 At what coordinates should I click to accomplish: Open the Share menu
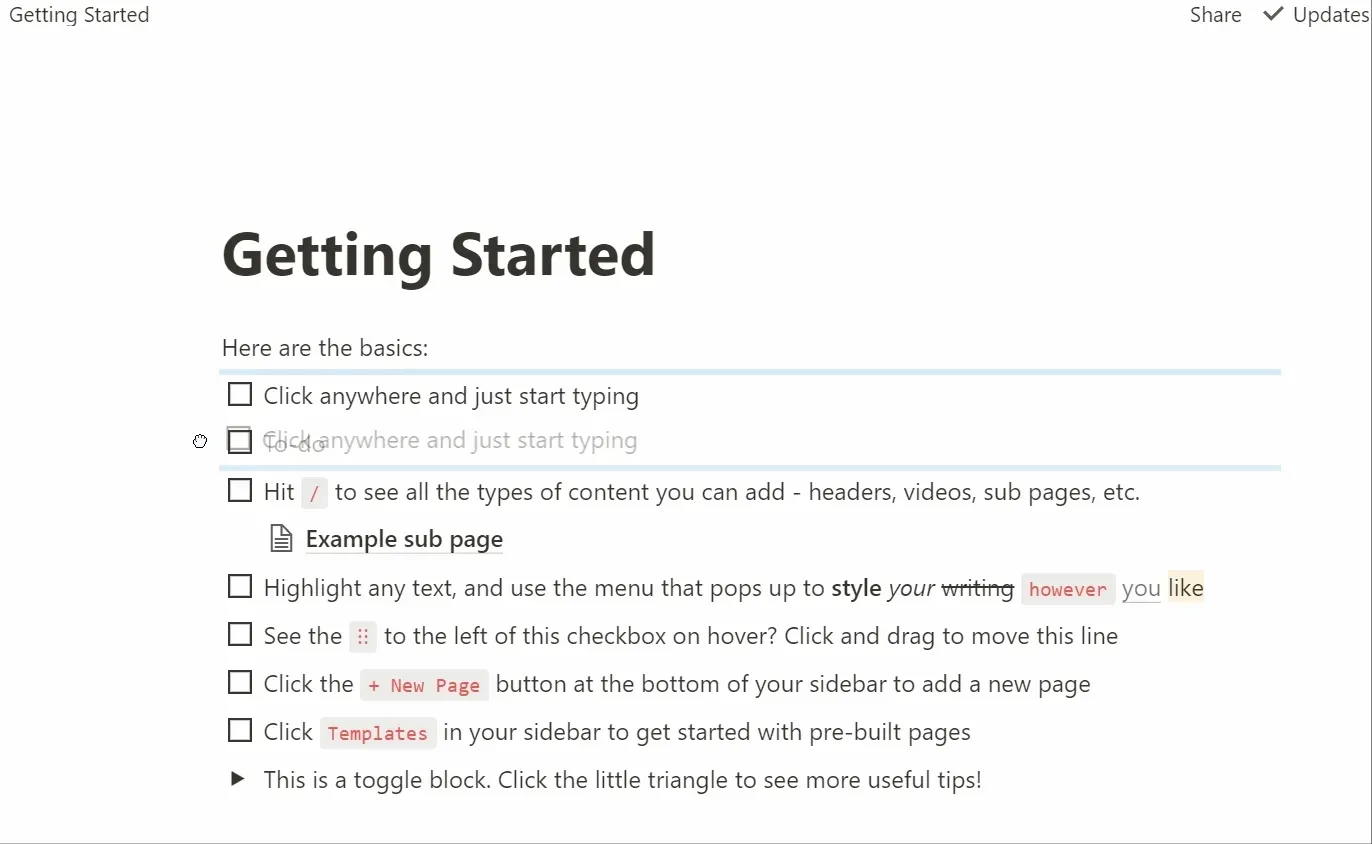tap(1215, 15)
